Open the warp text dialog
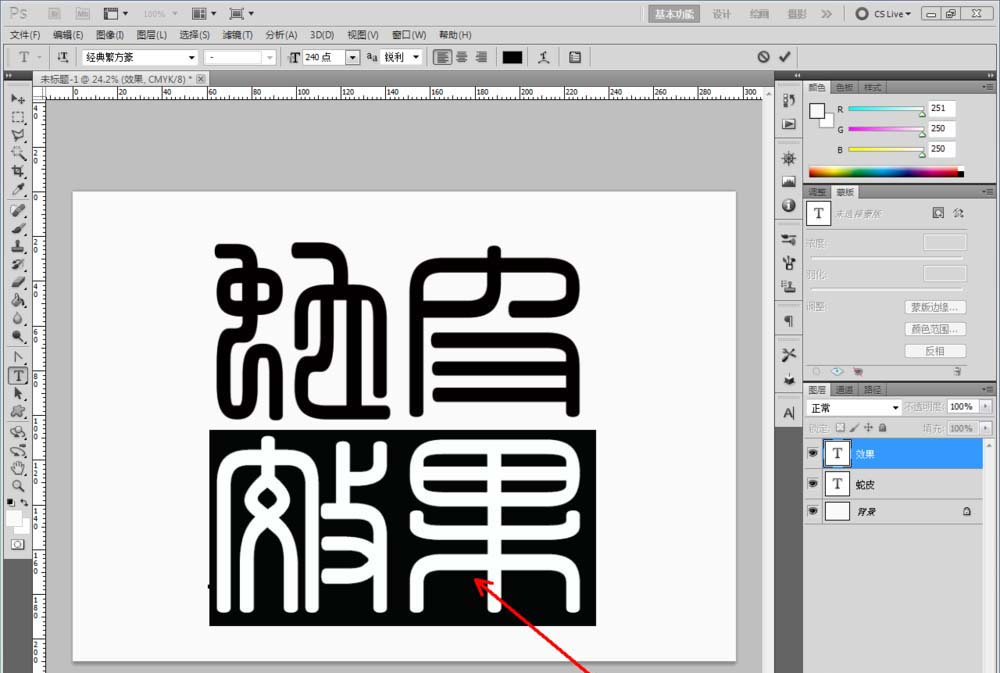 (x=544, y=57)
